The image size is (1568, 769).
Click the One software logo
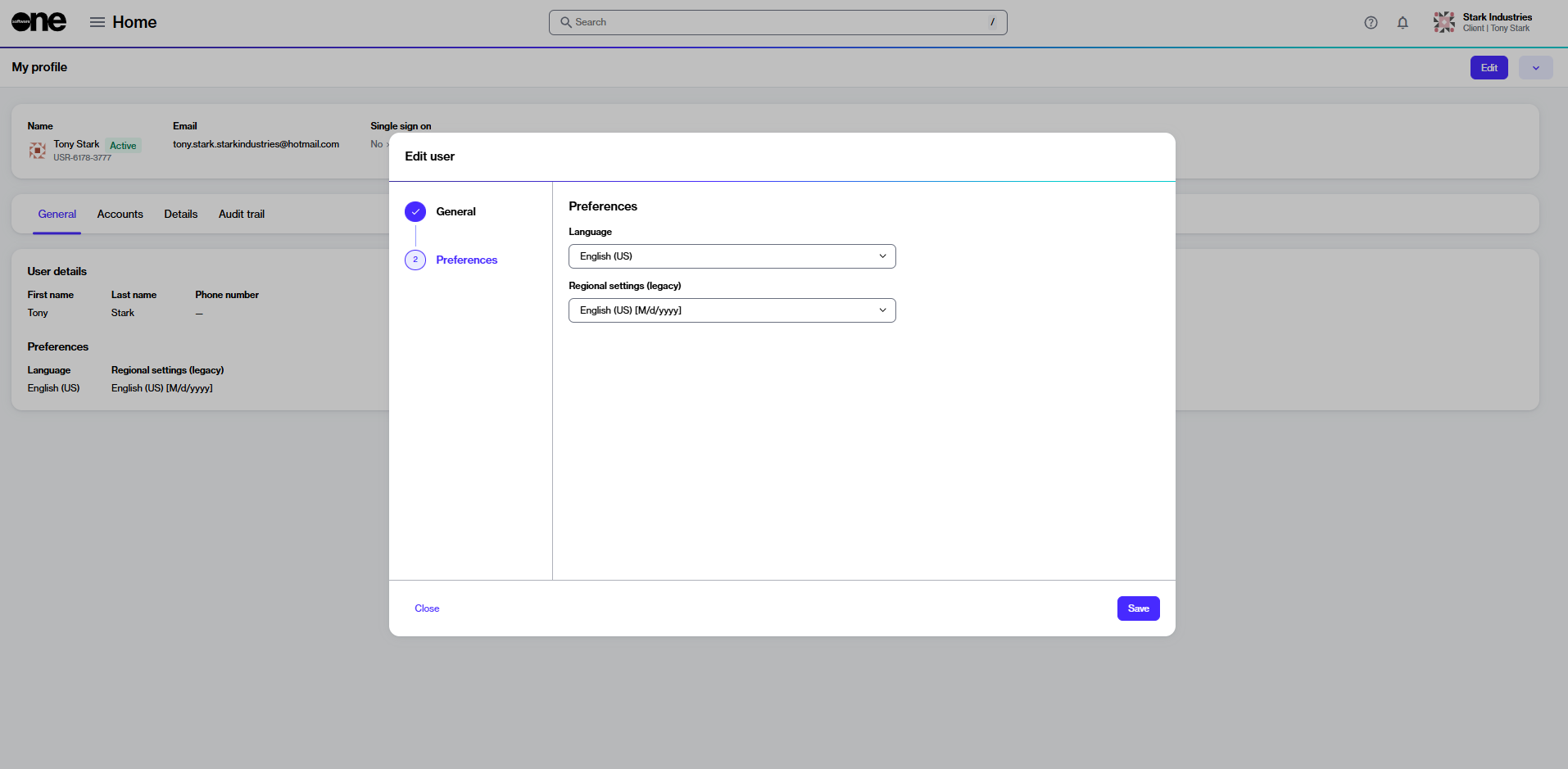pyautogui.click(x=39, y=22)
